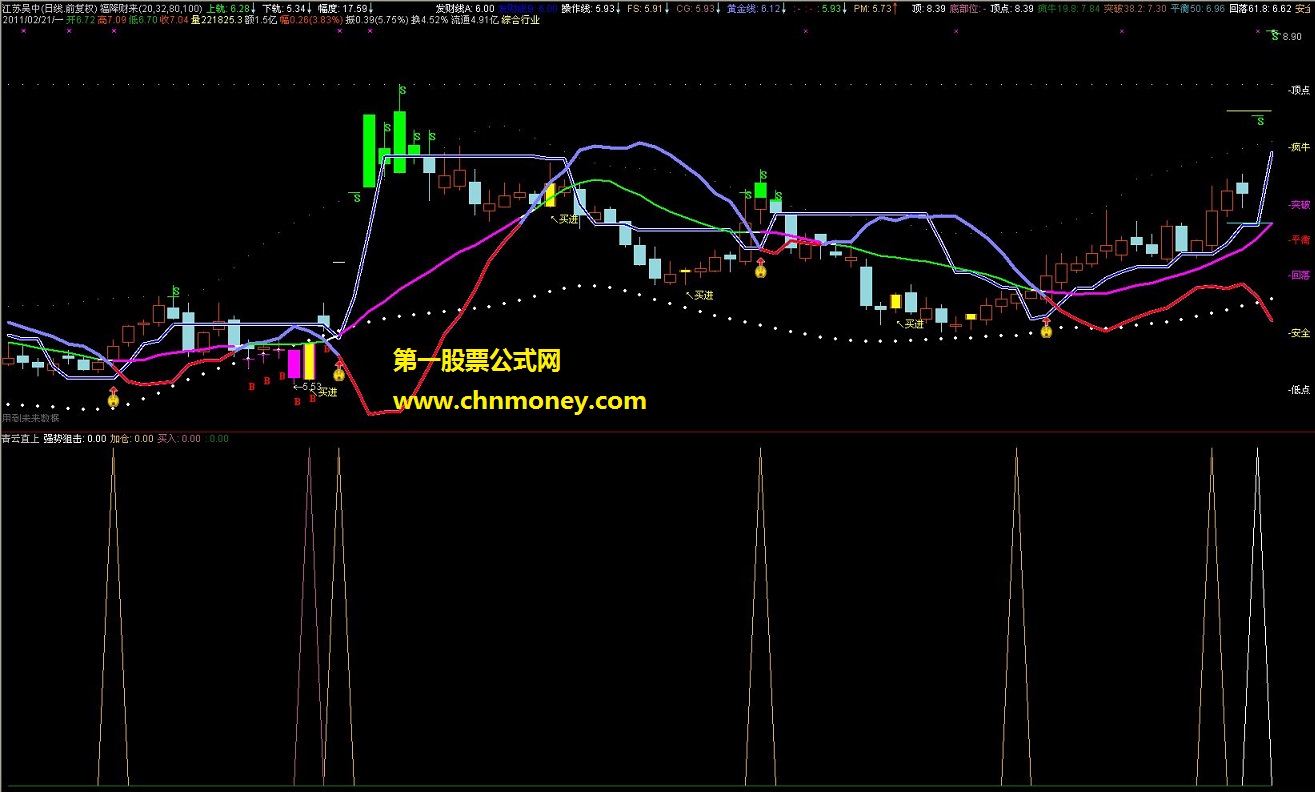Screen dimensions: 1315x792
Task: Click the 用到未来数据 notice text
Action: [x=30, y=418]
